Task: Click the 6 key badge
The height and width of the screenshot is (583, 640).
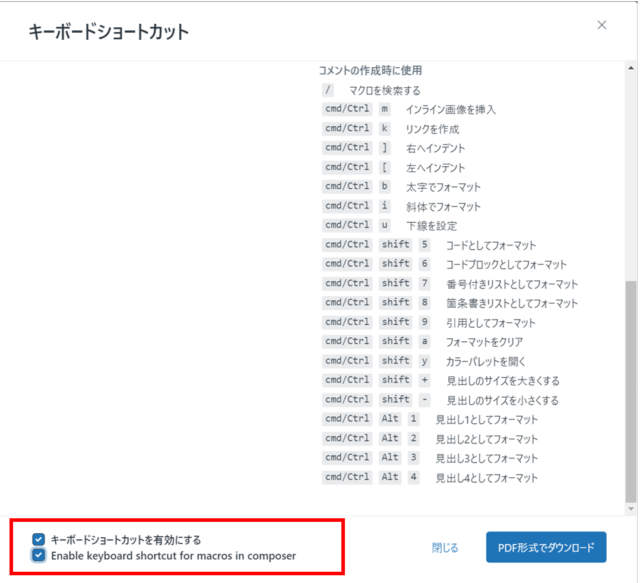Action: pyautogui.click(x=424, y=264)
